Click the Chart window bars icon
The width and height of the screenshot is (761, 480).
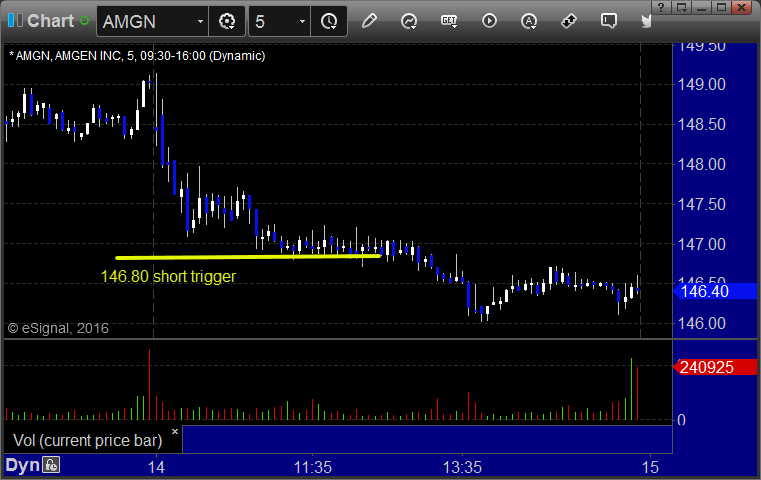click(x=15, y=21)
